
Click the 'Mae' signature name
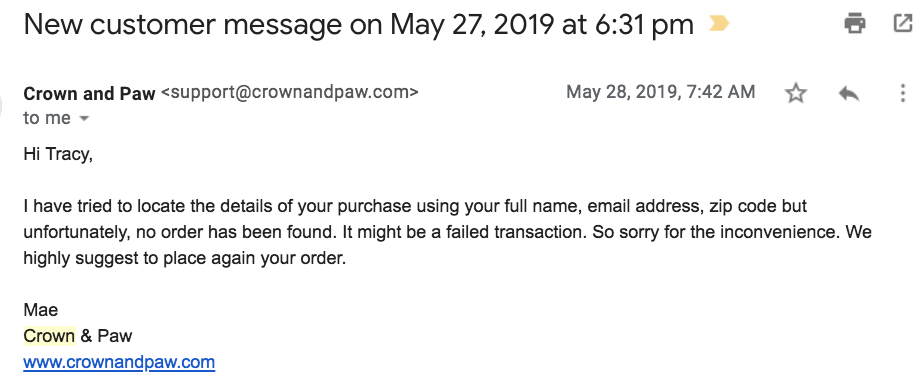pos(41,310)
